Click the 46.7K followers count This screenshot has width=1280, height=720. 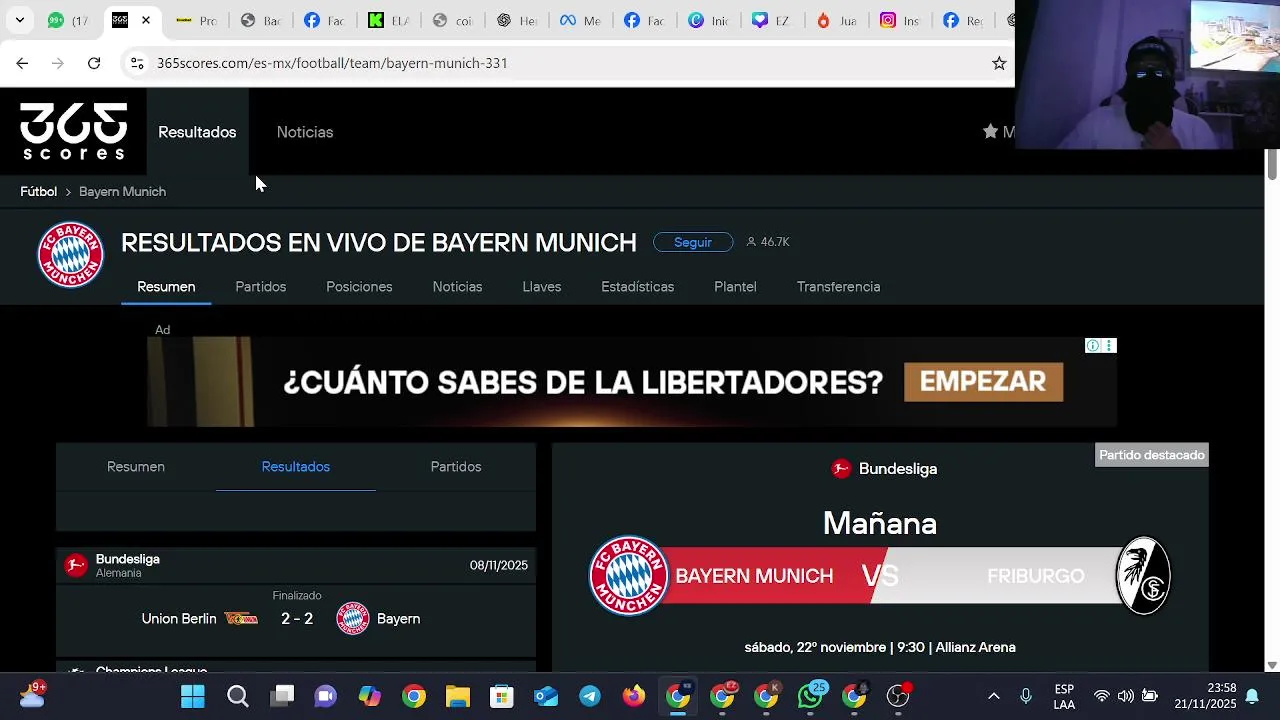768,242
